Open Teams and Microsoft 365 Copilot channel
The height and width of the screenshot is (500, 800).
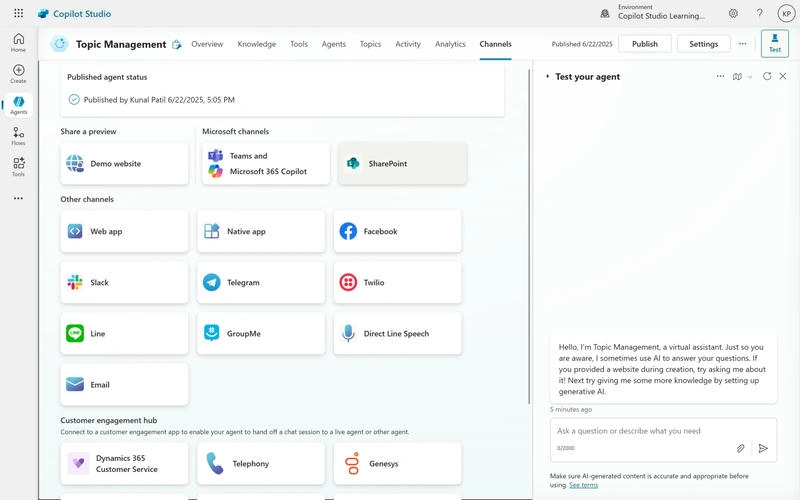tap(266, 163)
